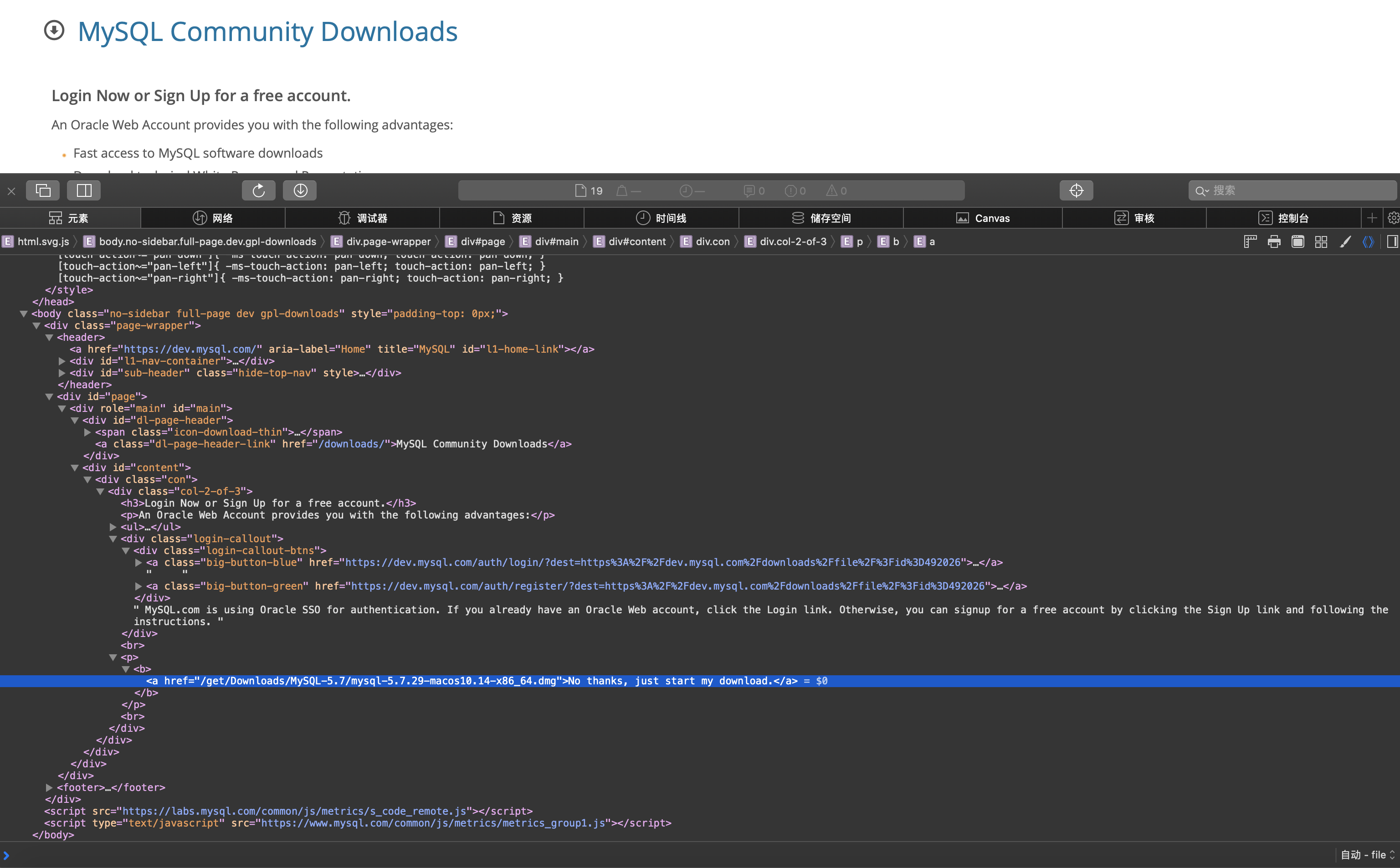The width and height of the screenshot is (1400, 868).
Task: Toggle print media styles printer icon
Action: (x=1274, y=241)
